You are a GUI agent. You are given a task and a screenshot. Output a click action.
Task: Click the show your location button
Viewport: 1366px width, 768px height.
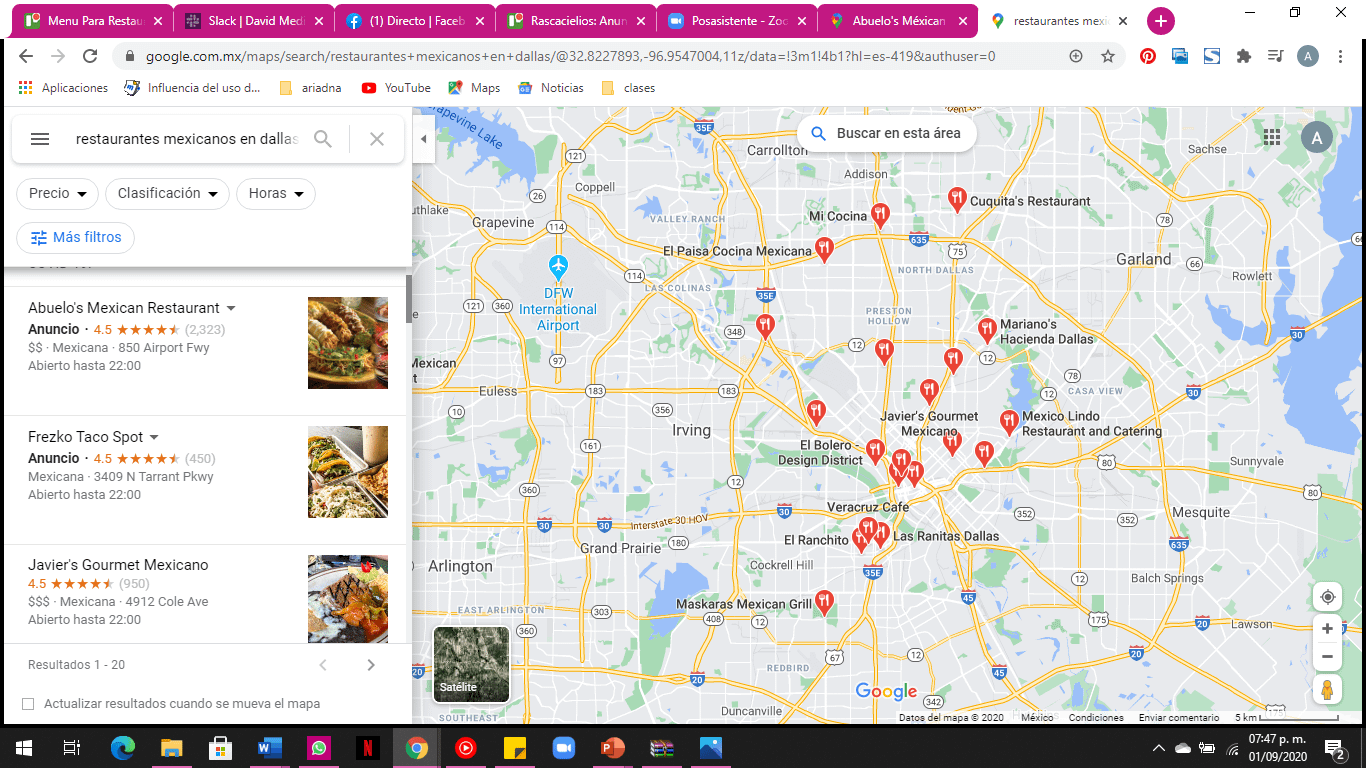[1327, 597]
